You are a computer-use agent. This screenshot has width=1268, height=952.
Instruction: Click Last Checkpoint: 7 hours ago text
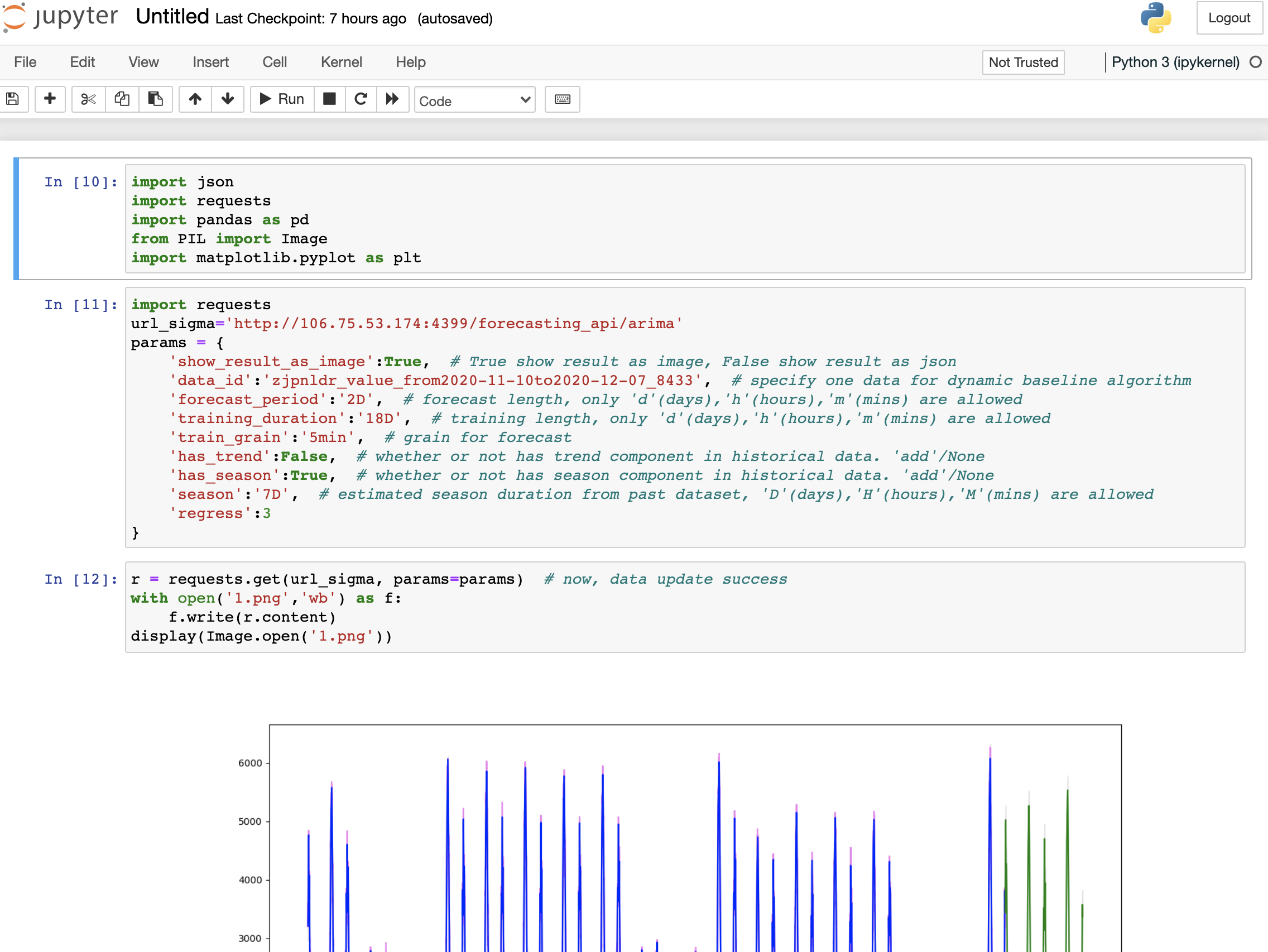click(x=311, y=19)
